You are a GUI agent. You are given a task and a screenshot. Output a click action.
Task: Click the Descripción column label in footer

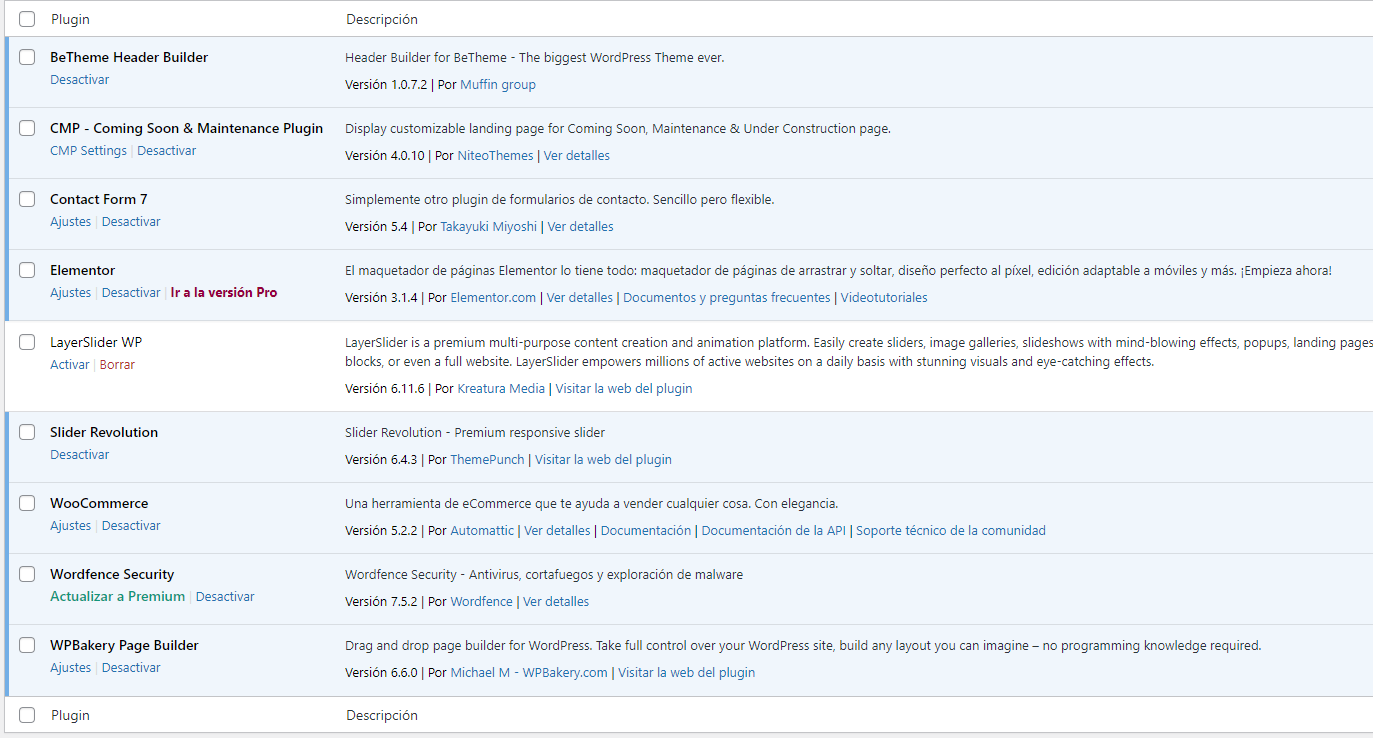[x=382, y=715]
